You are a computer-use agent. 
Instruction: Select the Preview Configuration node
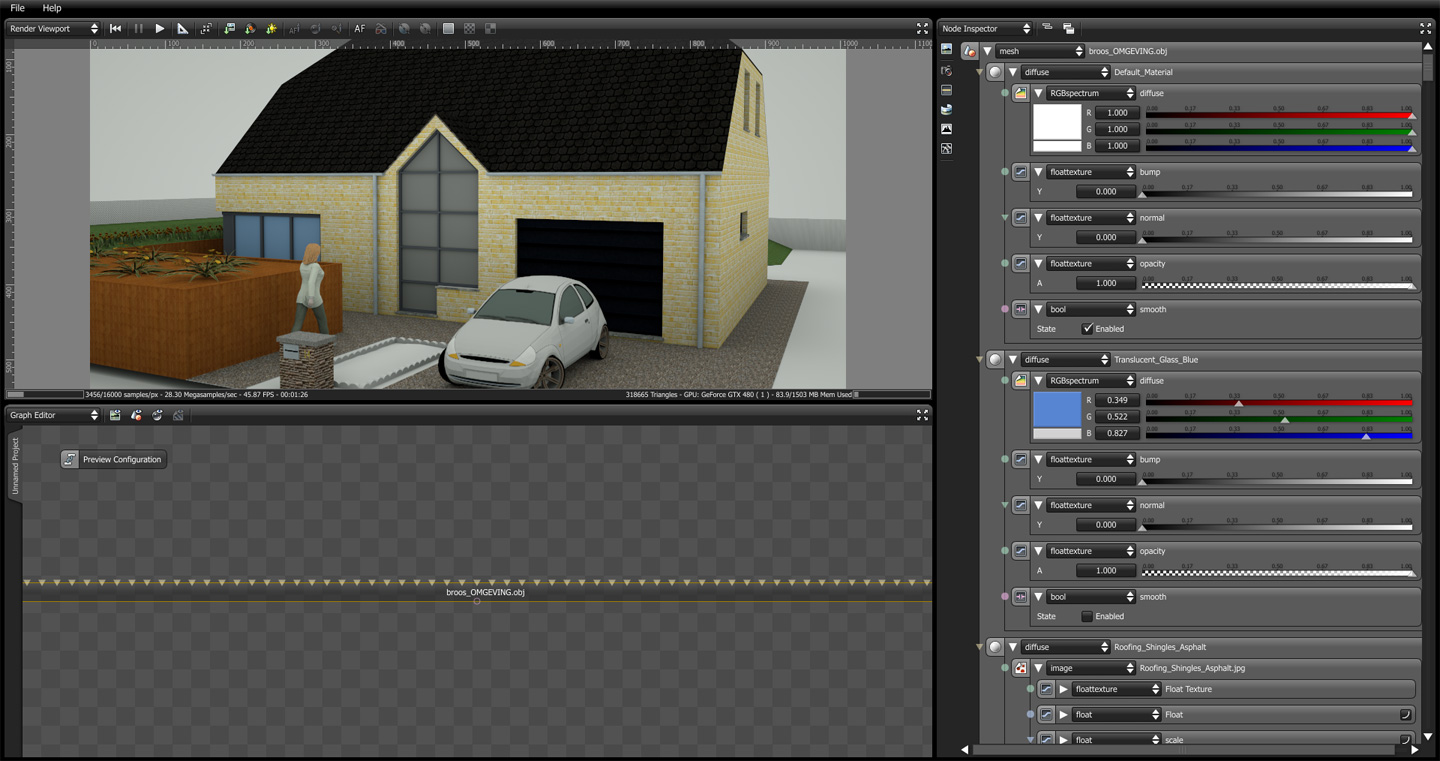[121, 459]
